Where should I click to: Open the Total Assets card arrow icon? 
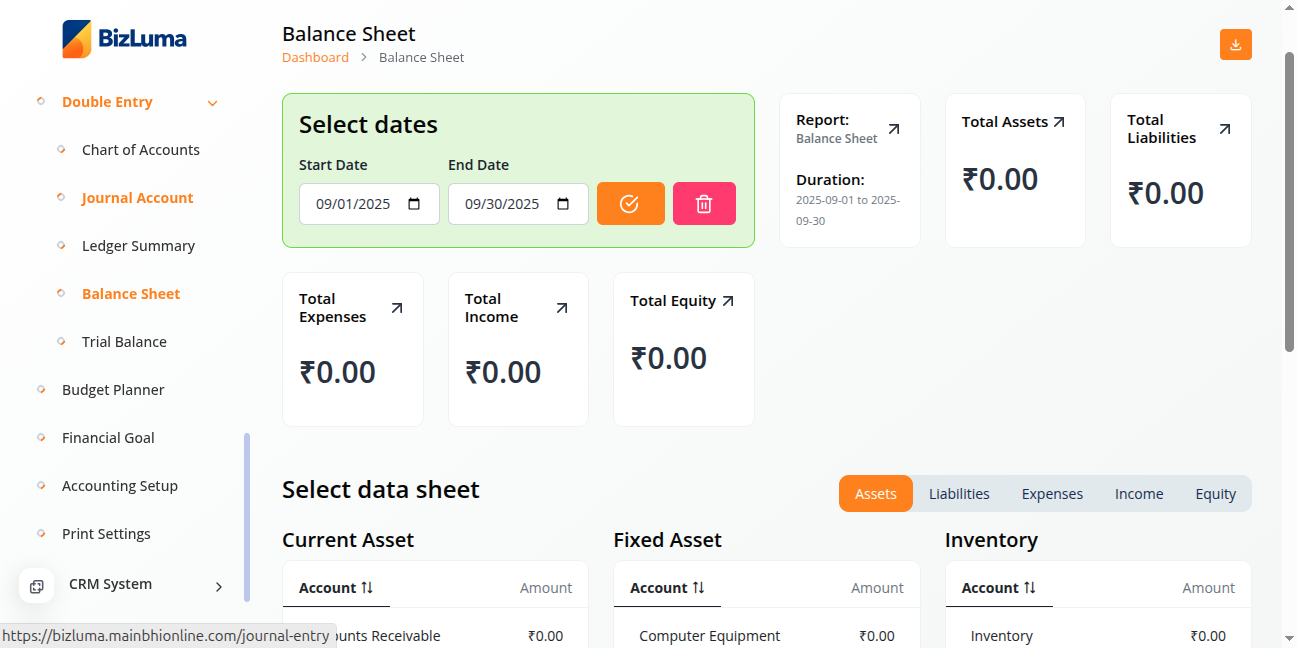pos(1059,122)
